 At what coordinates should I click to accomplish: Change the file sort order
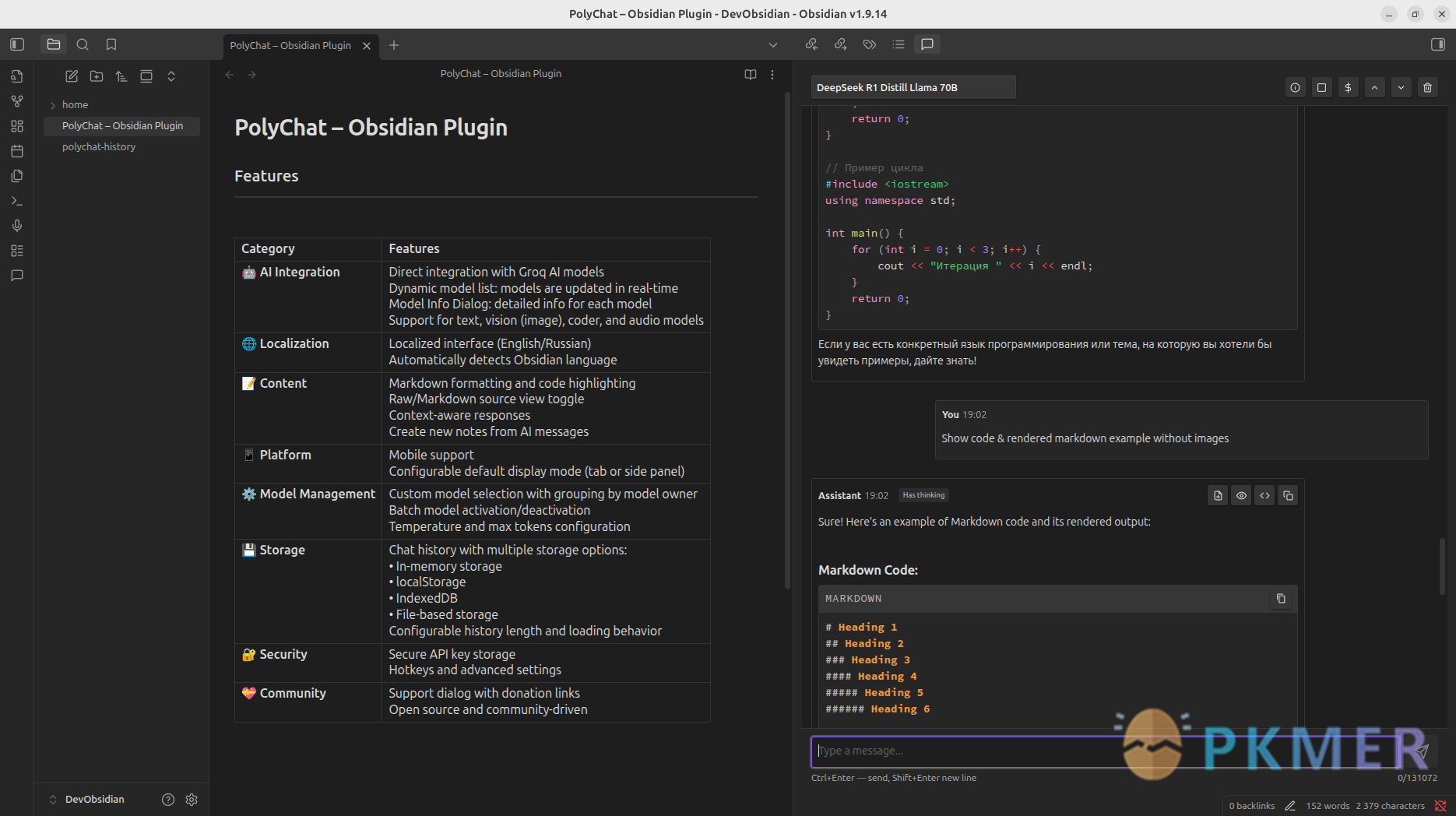[121, 76]
